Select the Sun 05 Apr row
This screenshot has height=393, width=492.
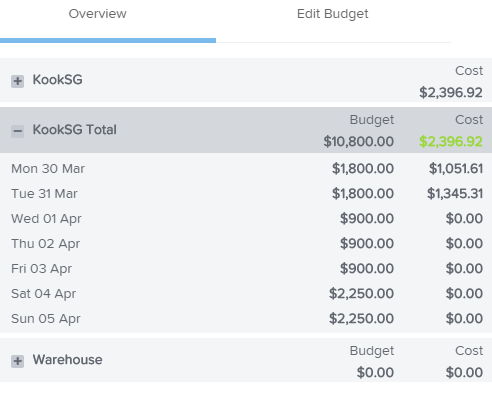tap(246, 319)
